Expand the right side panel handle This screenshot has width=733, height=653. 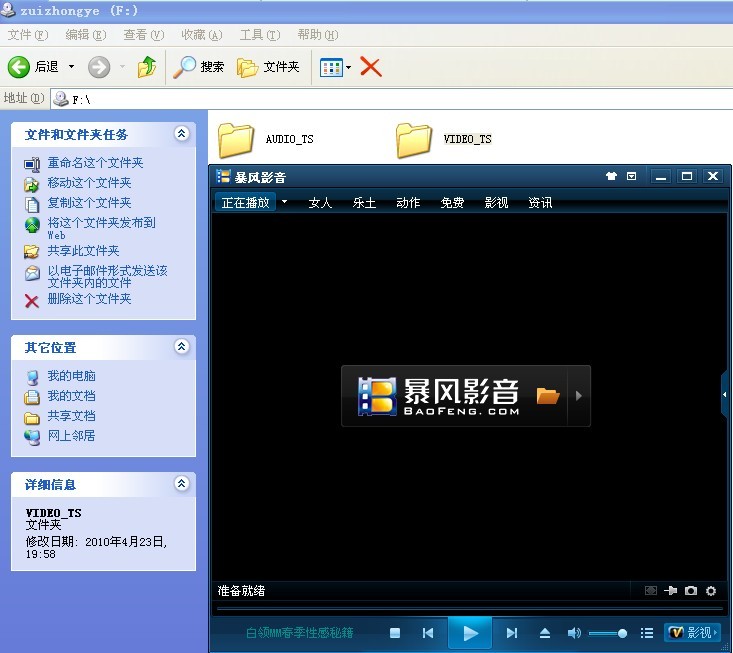726,395
